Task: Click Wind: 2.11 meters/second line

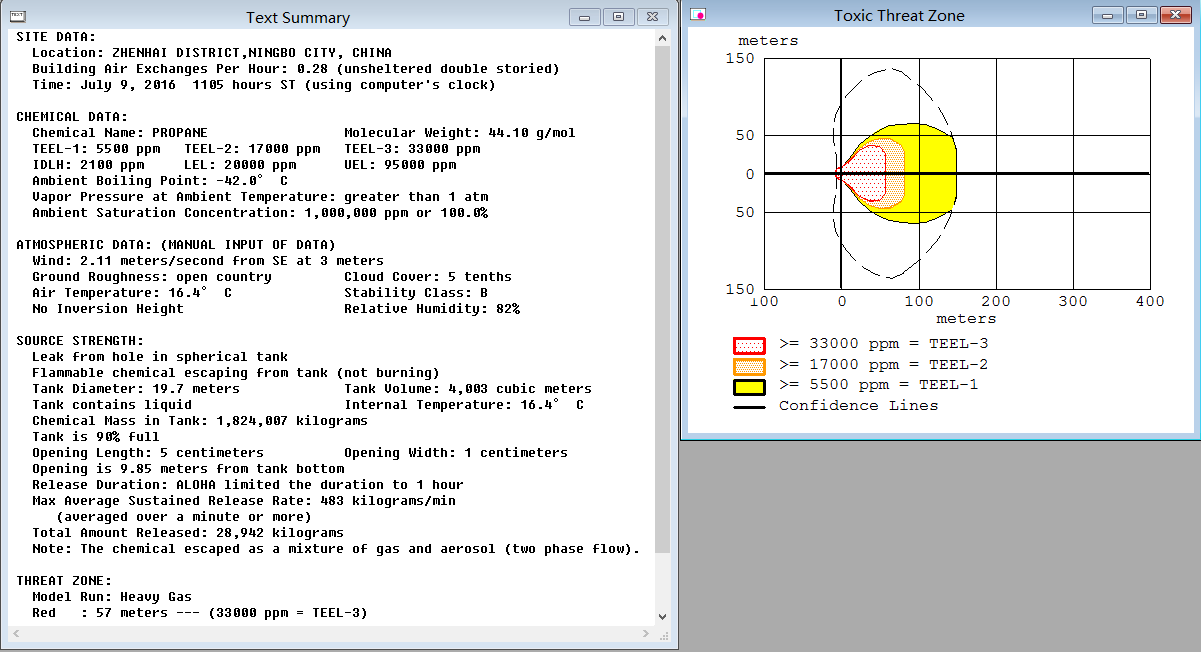Action: [208, 261]
